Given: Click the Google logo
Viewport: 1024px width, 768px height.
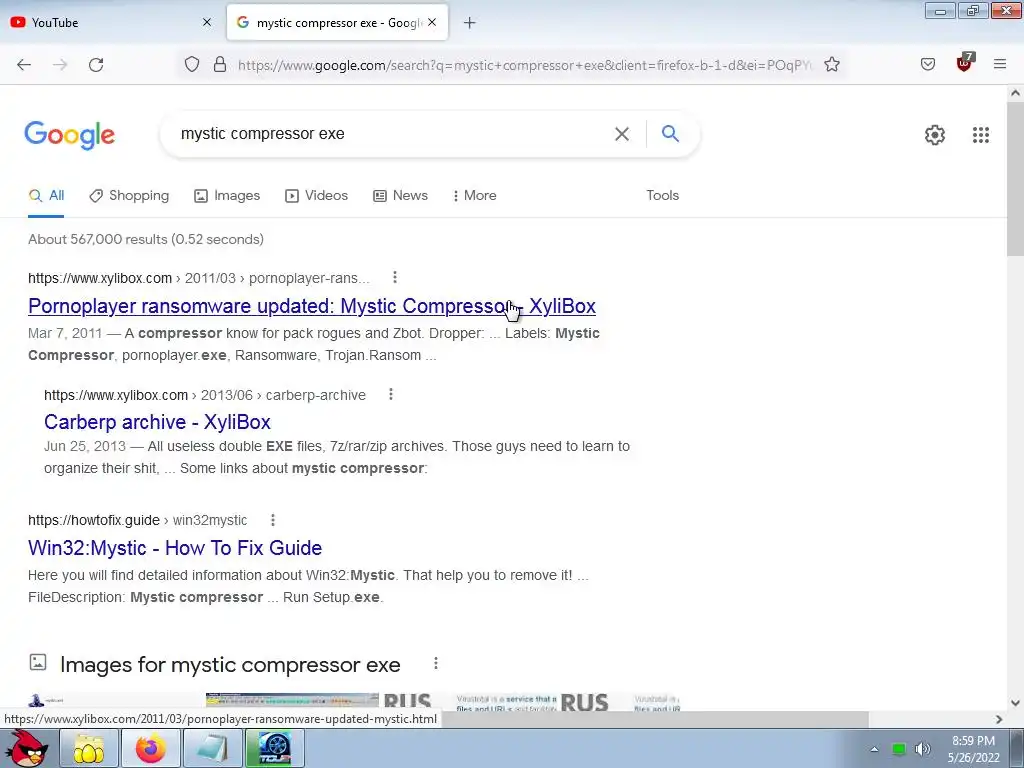Looking at the screenshot, I should click(70, 135).
